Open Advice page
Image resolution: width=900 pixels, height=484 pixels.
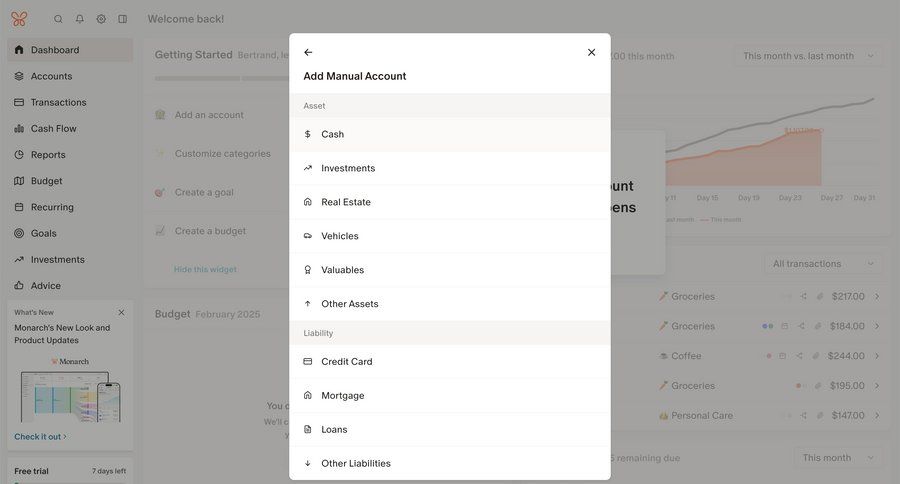pyautogui.click(x=70, y=286)
